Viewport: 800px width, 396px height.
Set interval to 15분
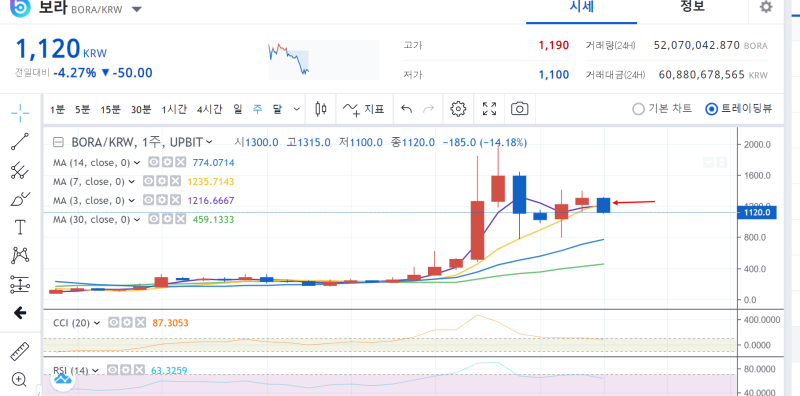pyautogui.click(x=110, y=109)
